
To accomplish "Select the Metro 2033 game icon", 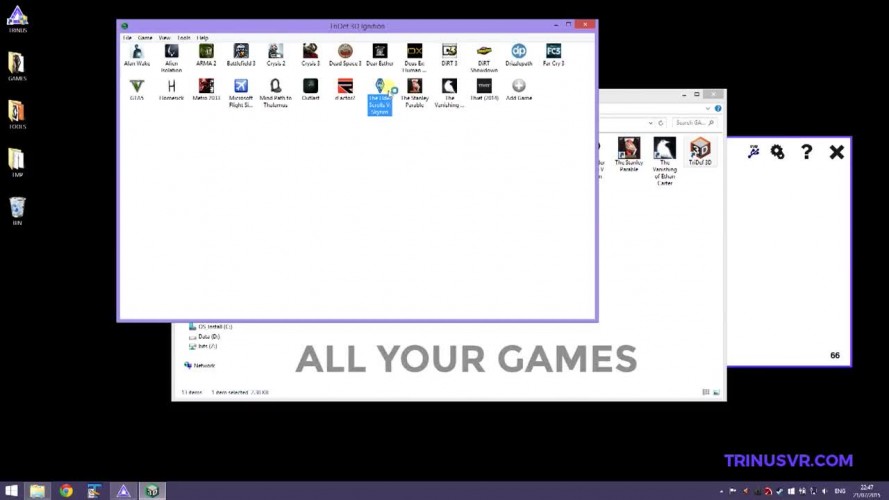I will click(x=206, y=90).
